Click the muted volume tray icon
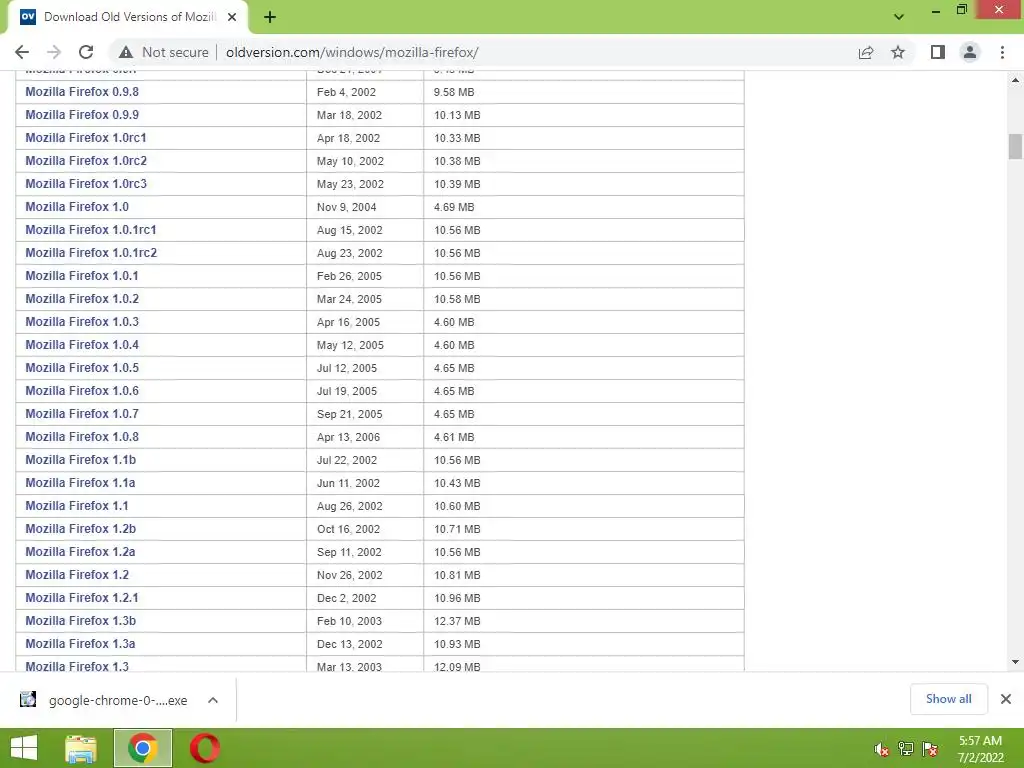Screen dimensions: 1024x768 click(881, 749)
